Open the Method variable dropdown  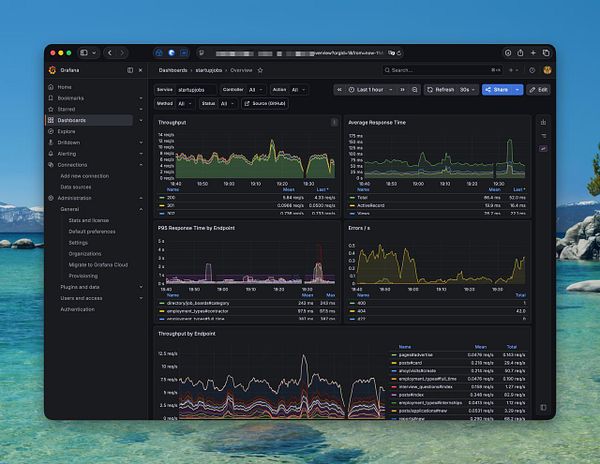pyautogui.click(x=185, y=104)
